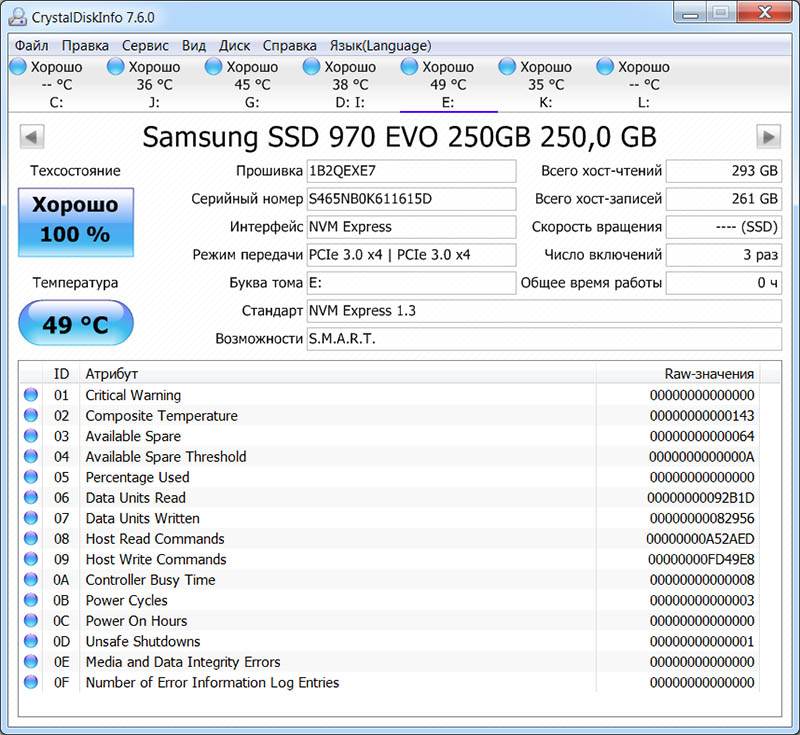Open the Язык(Language) menu

380,46
